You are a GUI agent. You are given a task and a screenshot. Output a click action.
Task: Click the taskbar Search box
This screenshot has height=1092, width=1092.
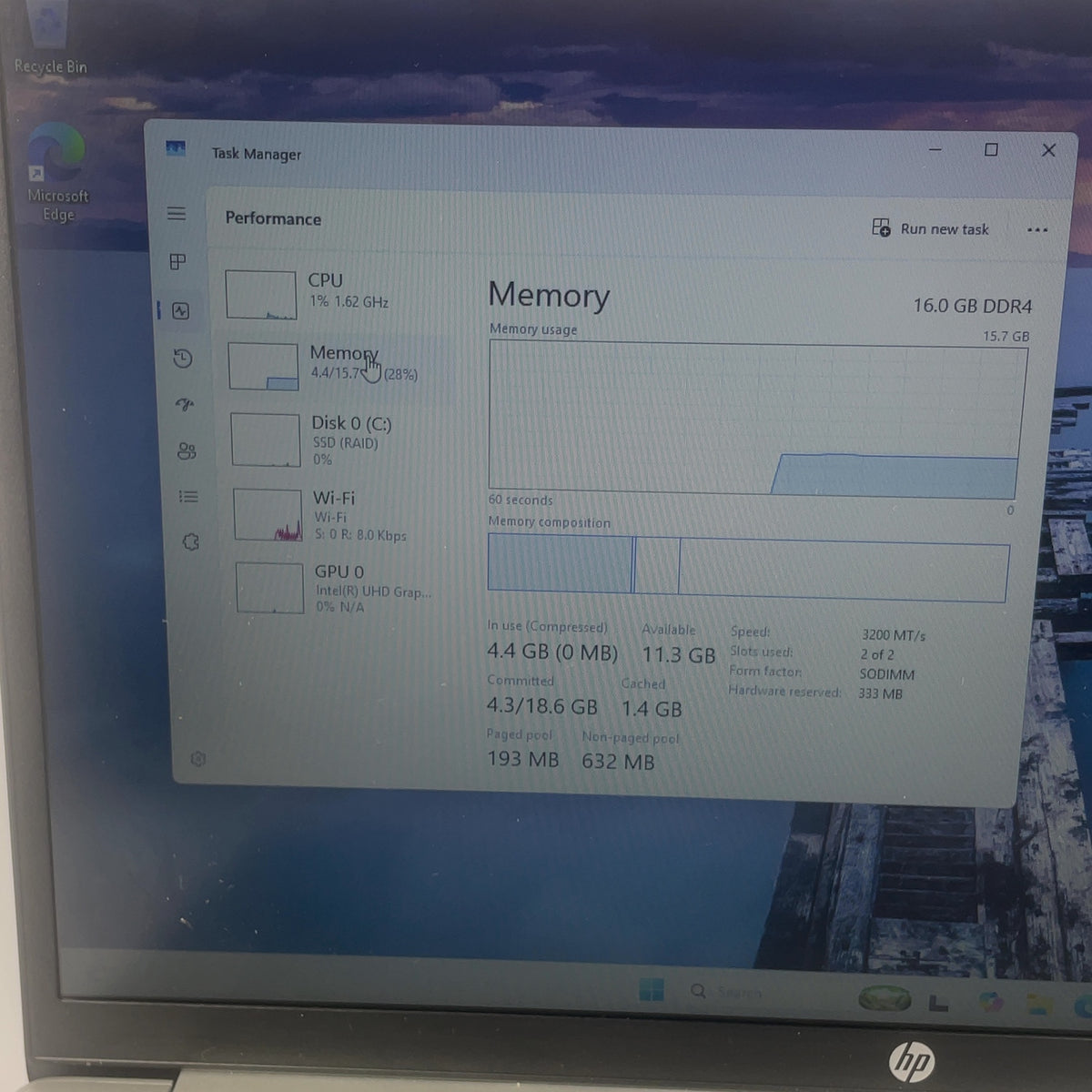pyautogui.click(x=728, y=991)
